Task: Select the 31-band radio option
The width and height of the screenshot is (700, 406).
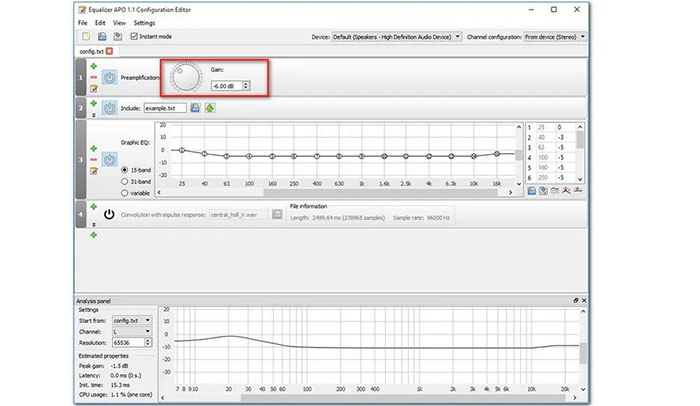Action: pos(125,182)
